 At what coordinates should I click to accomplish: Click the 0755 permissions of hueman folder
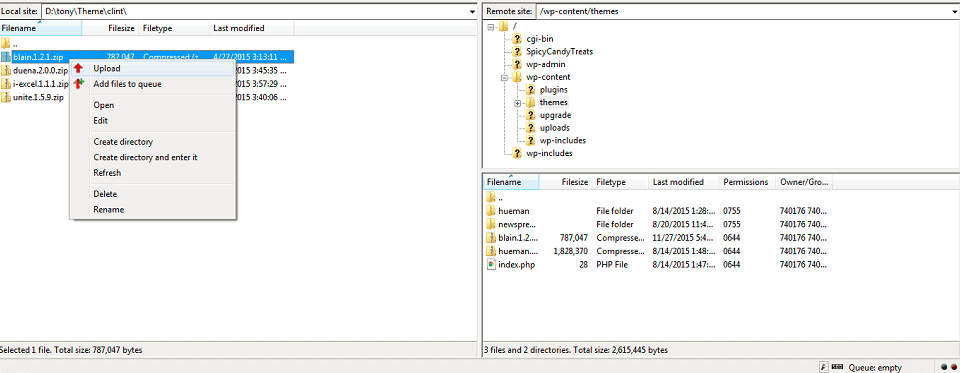coord(732,211)
